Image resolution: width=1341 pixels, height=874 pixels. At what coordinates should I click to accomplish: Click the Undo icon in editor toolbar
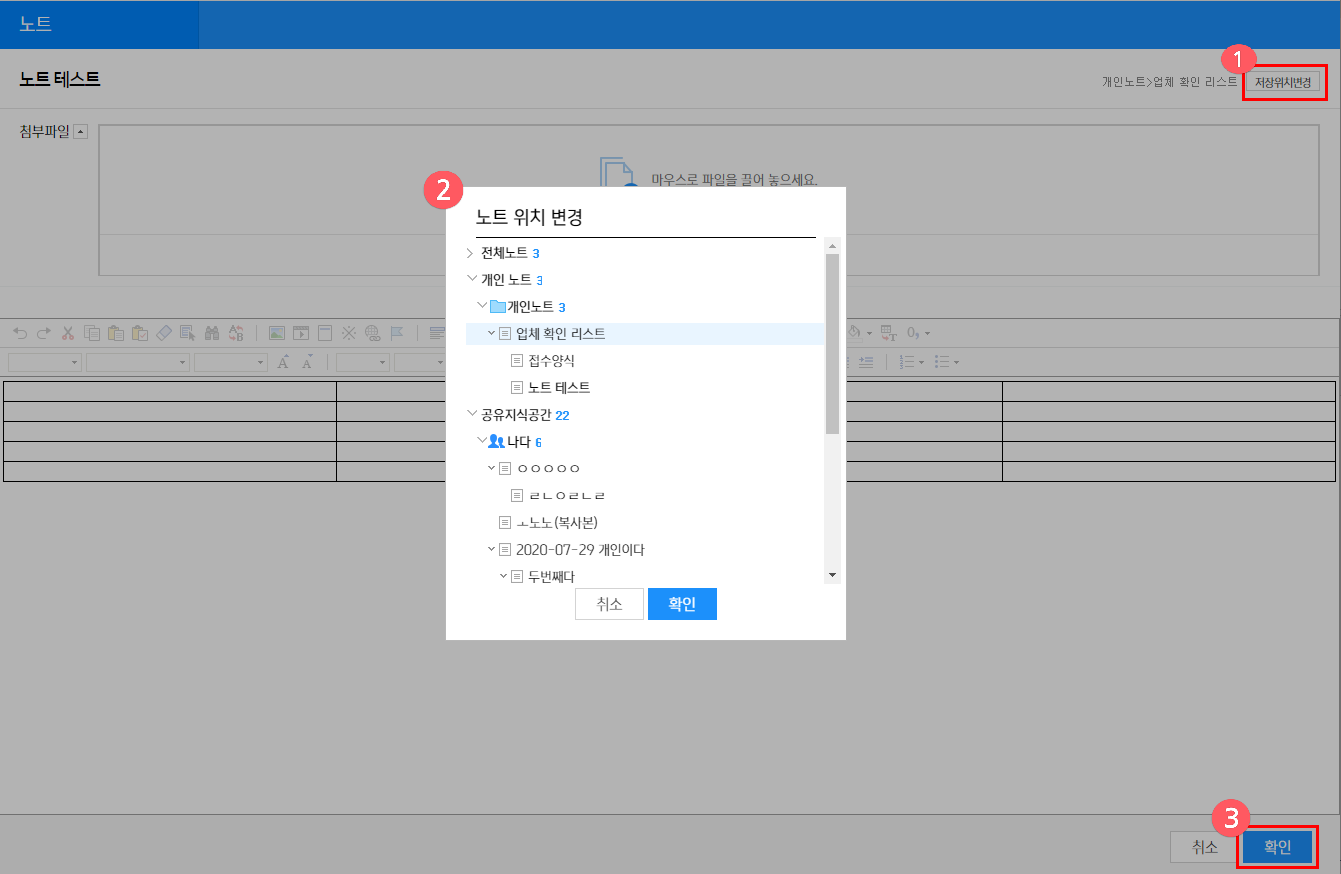click(20, 333)
